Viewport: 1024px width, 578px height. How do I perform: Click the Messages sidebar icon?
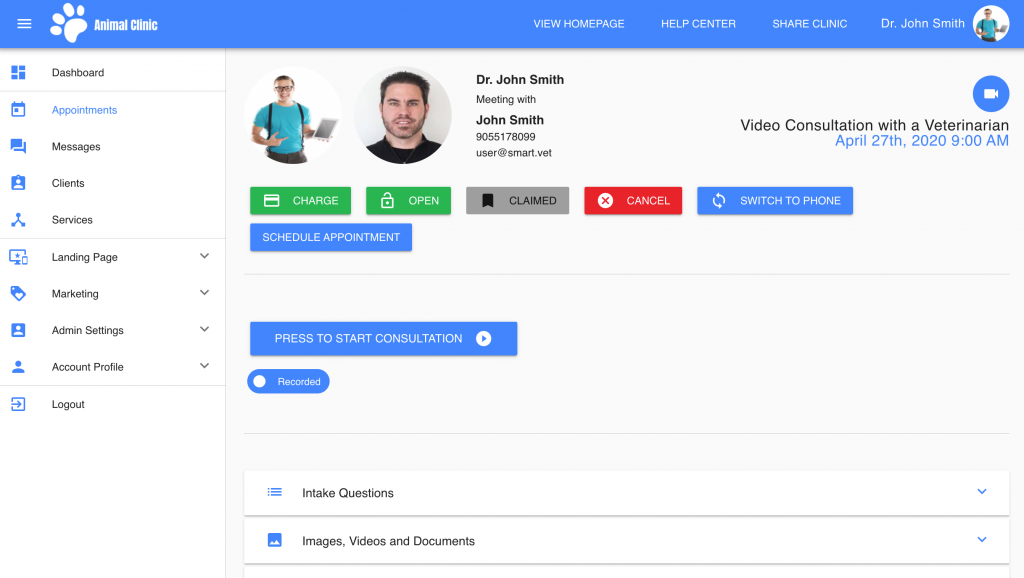click(x=18, y=146)
